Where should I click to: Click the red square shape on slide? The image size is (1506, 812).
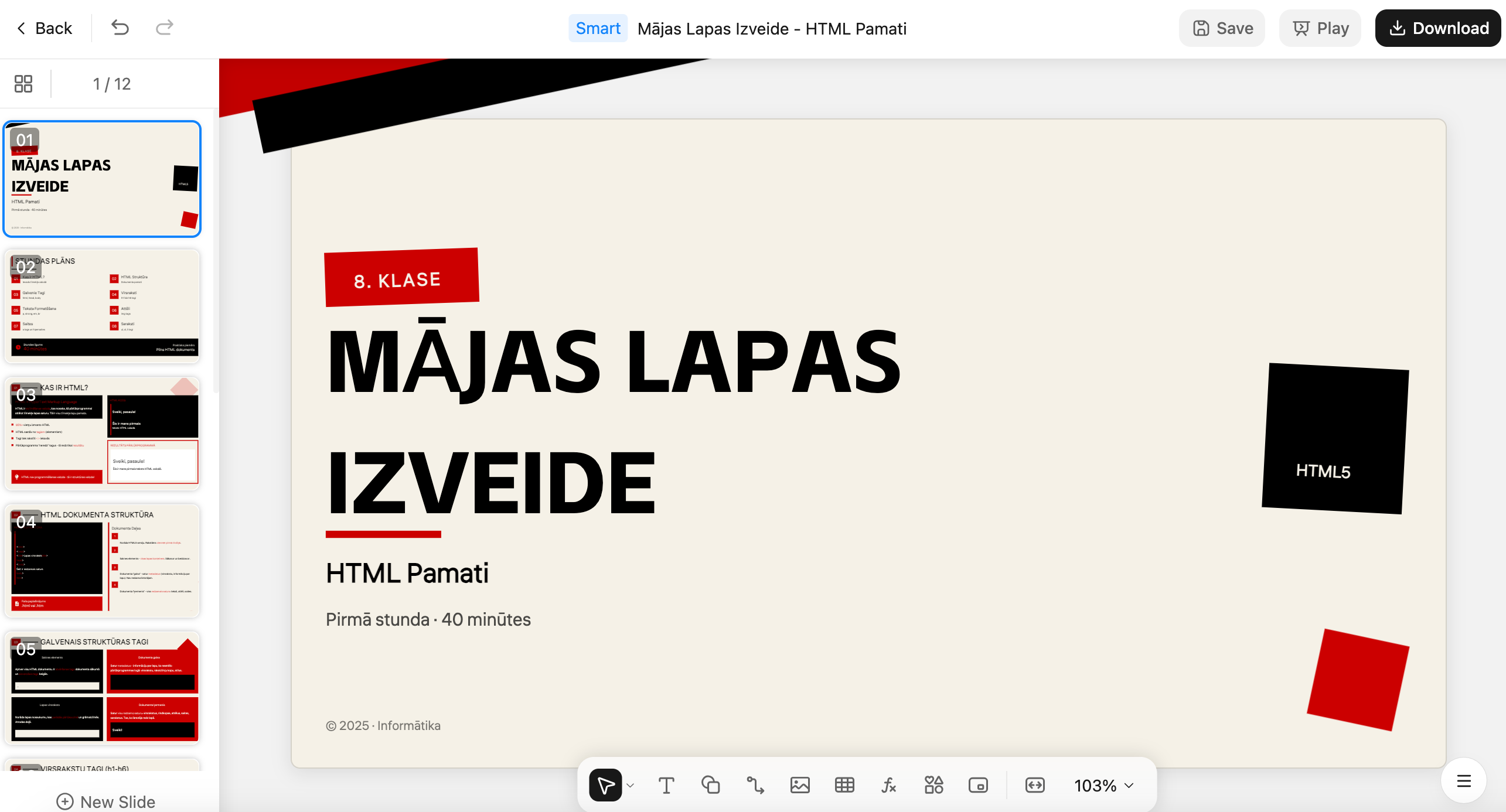click(x=1358, y=680)
